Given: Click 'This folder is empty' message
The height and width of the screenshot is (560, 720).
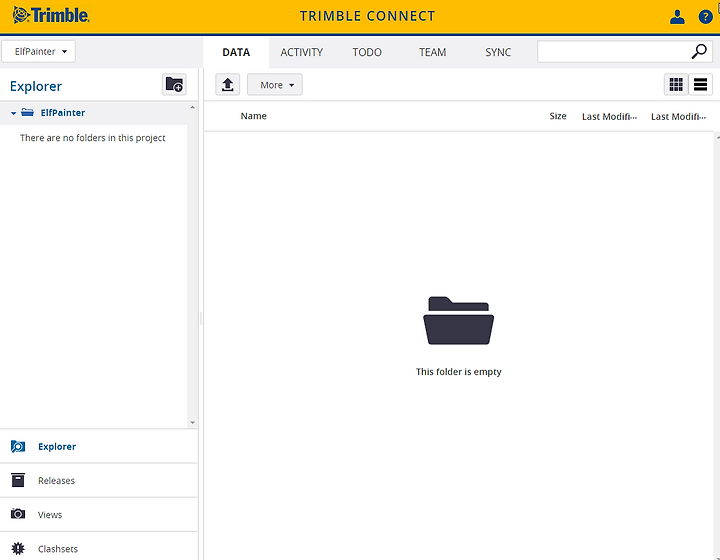Looking at the screenshot, I should coord(458,371).
